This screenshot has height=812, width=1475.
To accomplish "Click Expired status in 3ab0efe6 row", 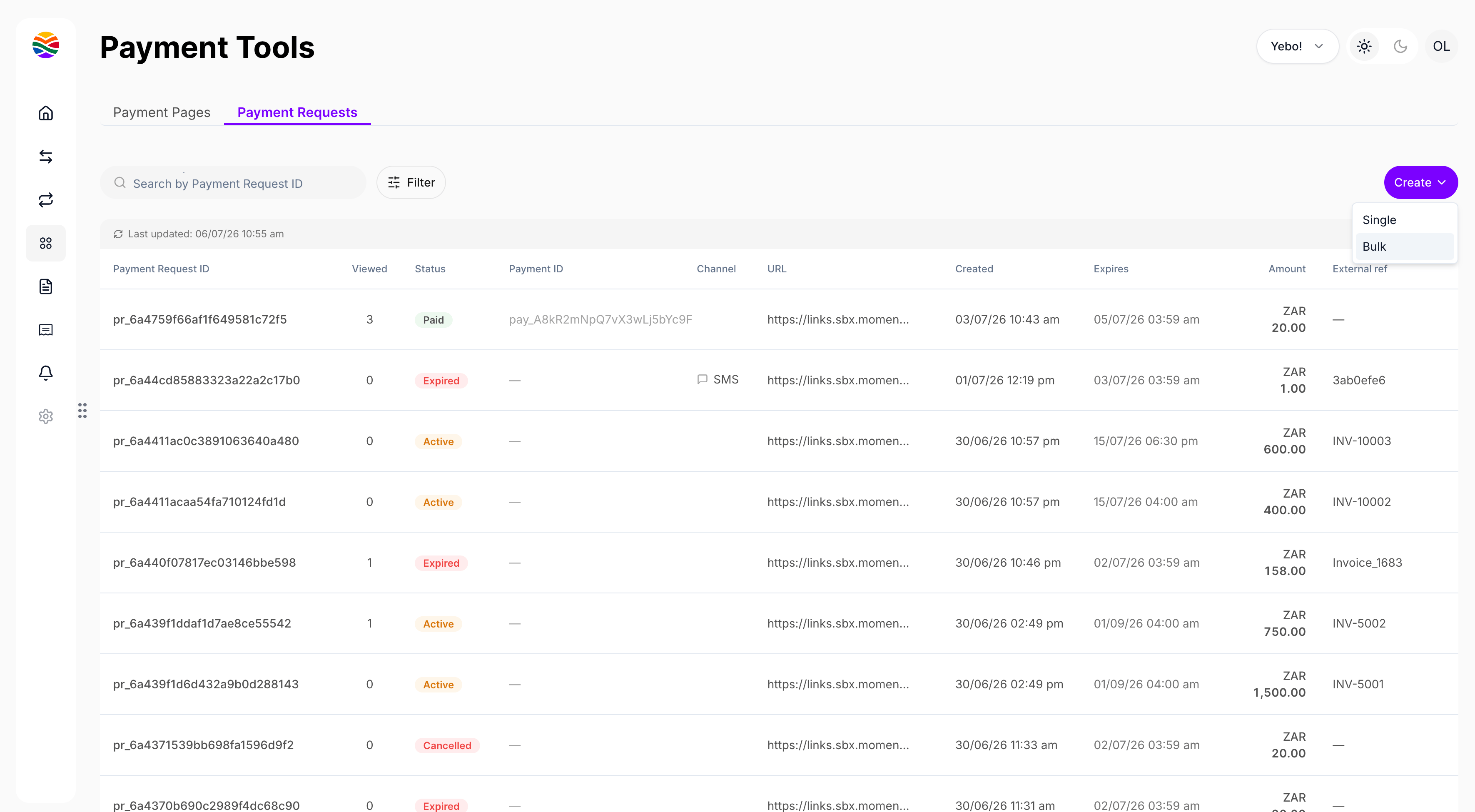I will tap(441, 381).
